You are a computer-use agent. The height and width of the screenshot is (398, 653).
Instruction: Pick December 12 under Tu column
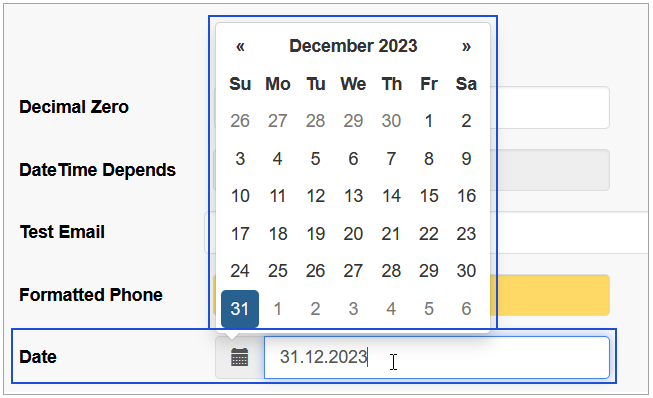pyautogui.click(x=316, y=196)
